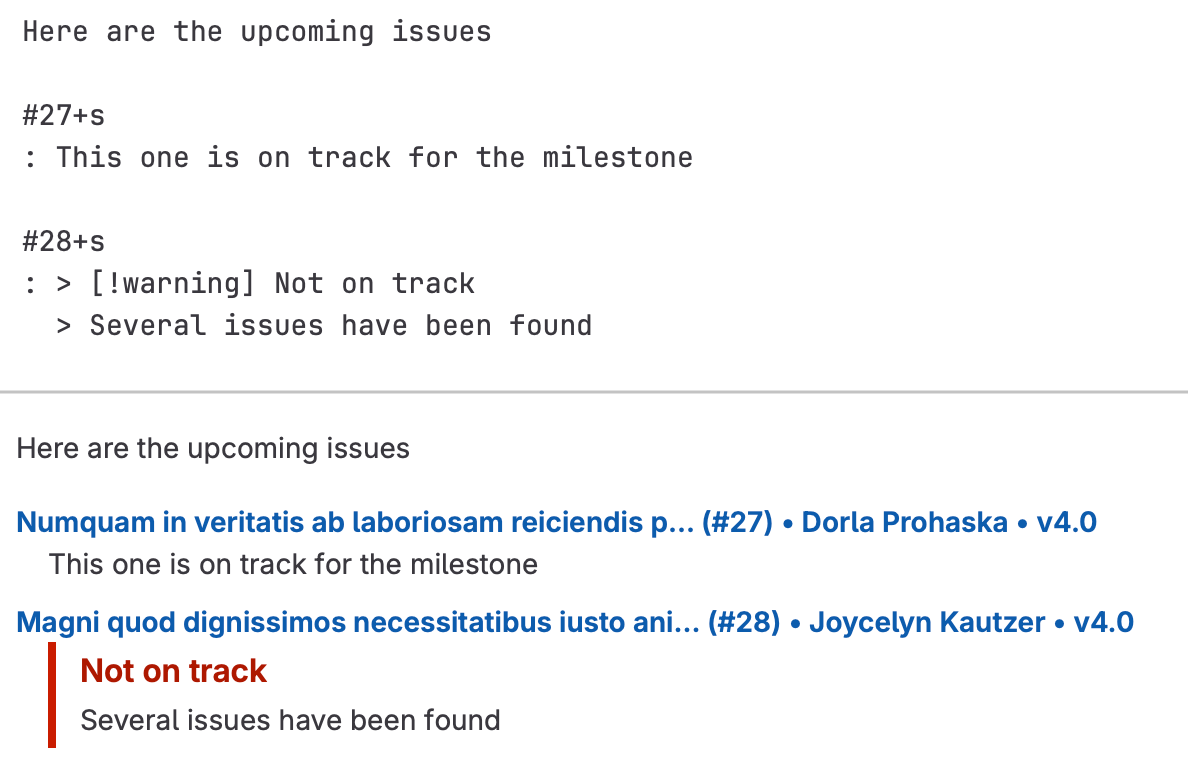The height and width of the screenshot is (784, 1188).
Task: Click the v4.0 milestone on issue #27
Action: tap(1066, 522)
